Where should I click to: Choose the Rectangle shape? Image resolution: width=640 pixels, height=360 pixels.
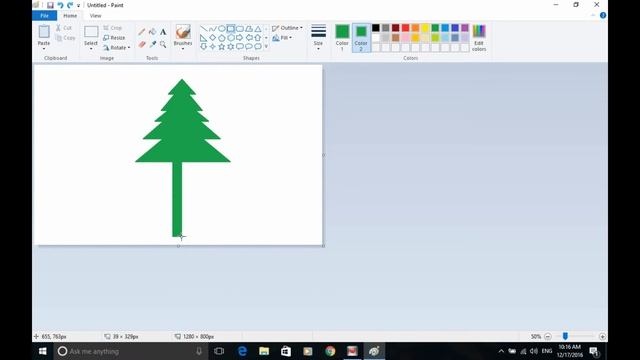231,29
